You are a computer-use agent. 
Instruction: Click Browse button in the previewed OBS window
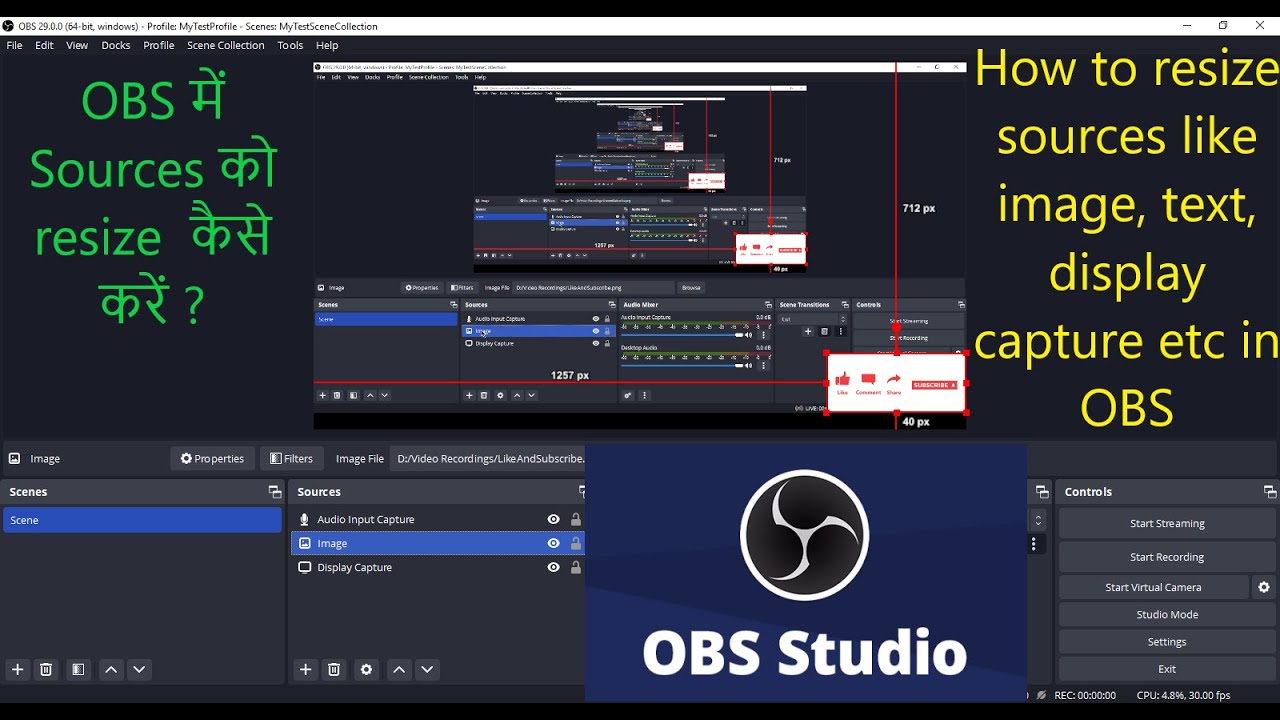click(x=691, y=287)
